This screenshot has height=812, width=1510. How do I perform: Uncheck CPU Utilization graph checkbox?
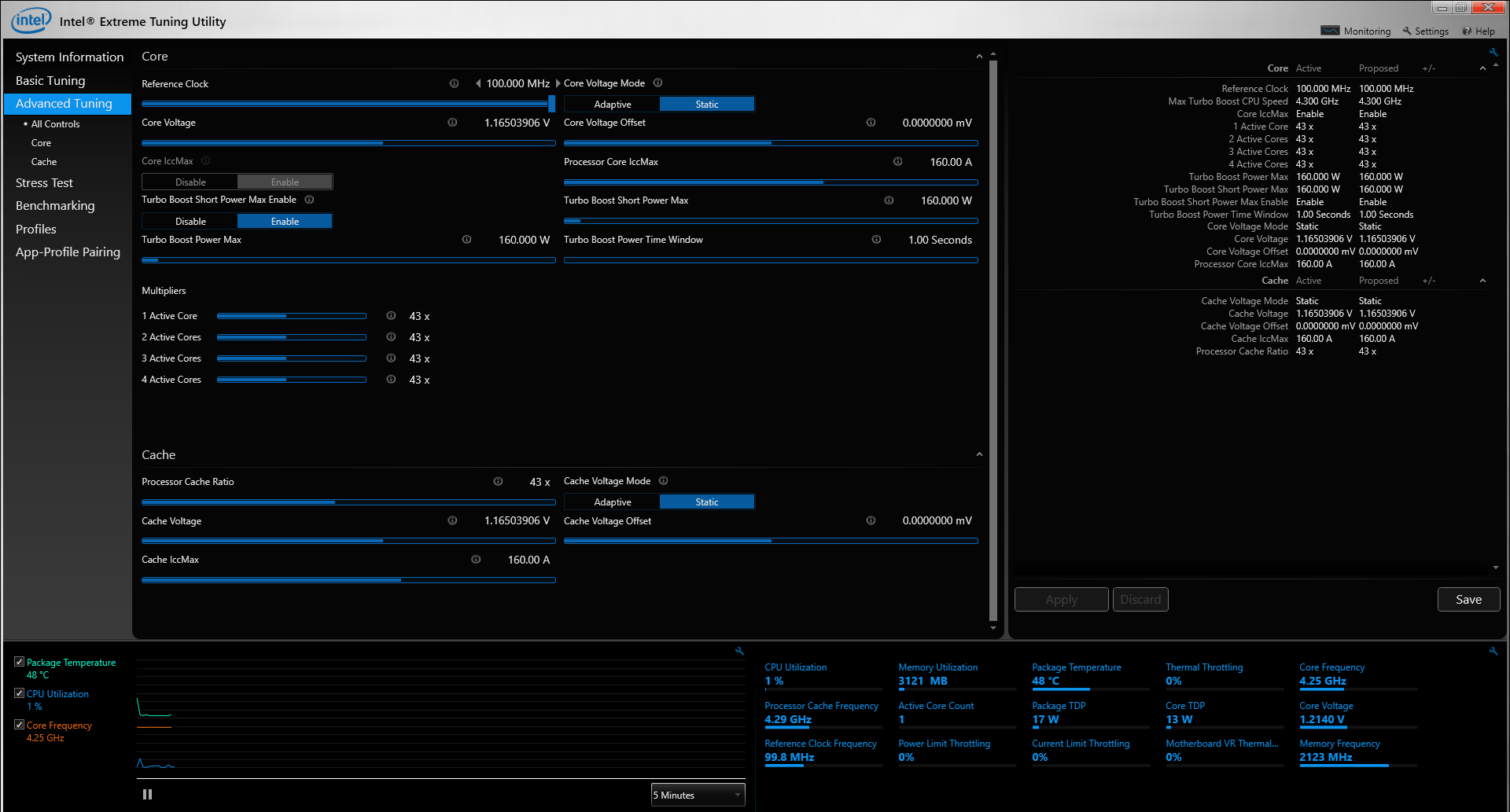coord(20,693)
